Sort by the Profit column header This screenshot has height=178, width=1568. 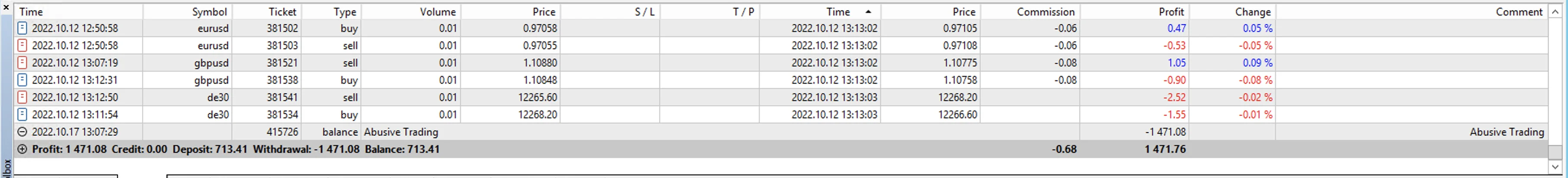[1170, 12]
